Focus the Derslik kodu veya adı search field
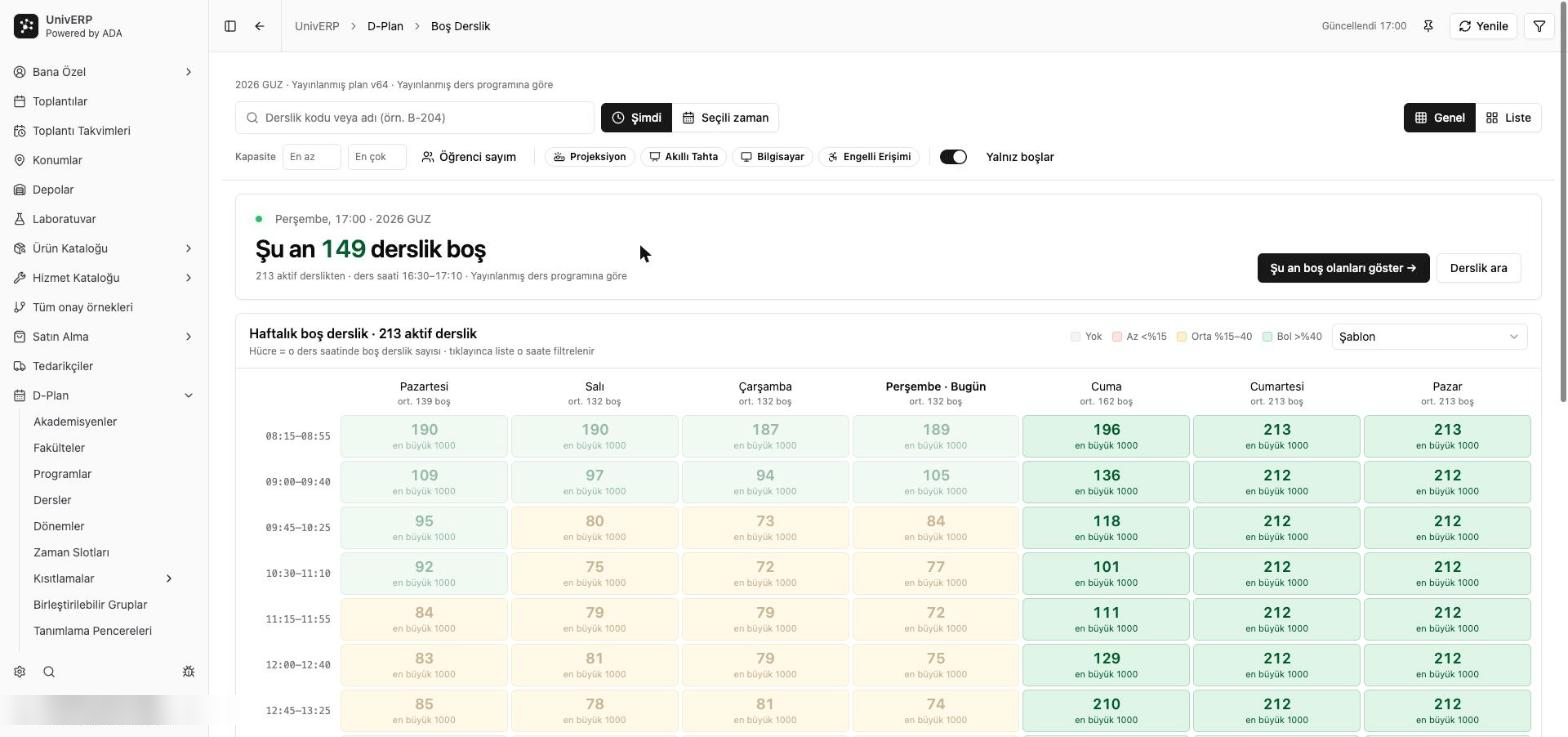 click(415, 118)
